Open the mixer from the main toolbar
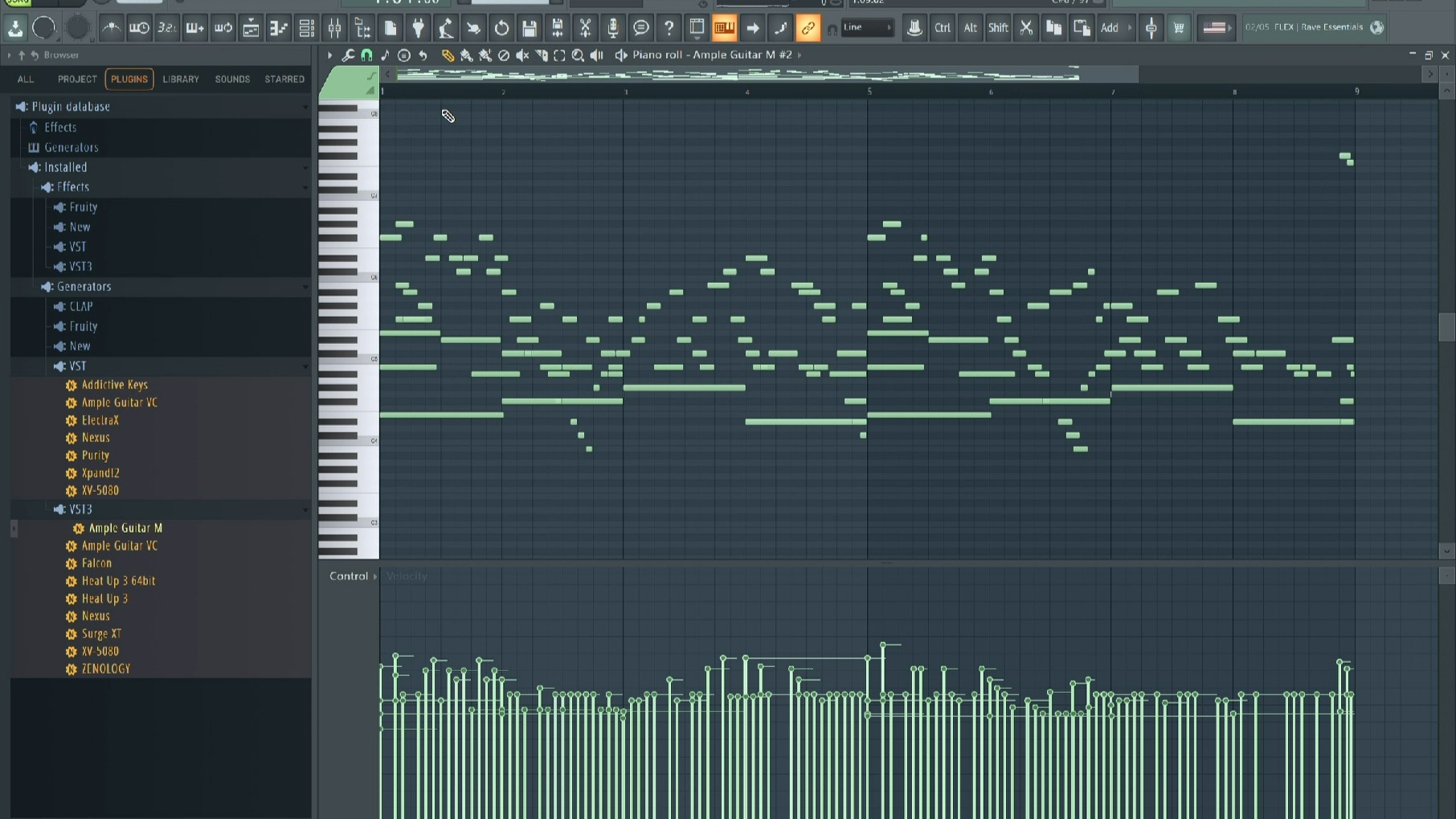This screenshot has width=1456, height=819. point(334,28)
